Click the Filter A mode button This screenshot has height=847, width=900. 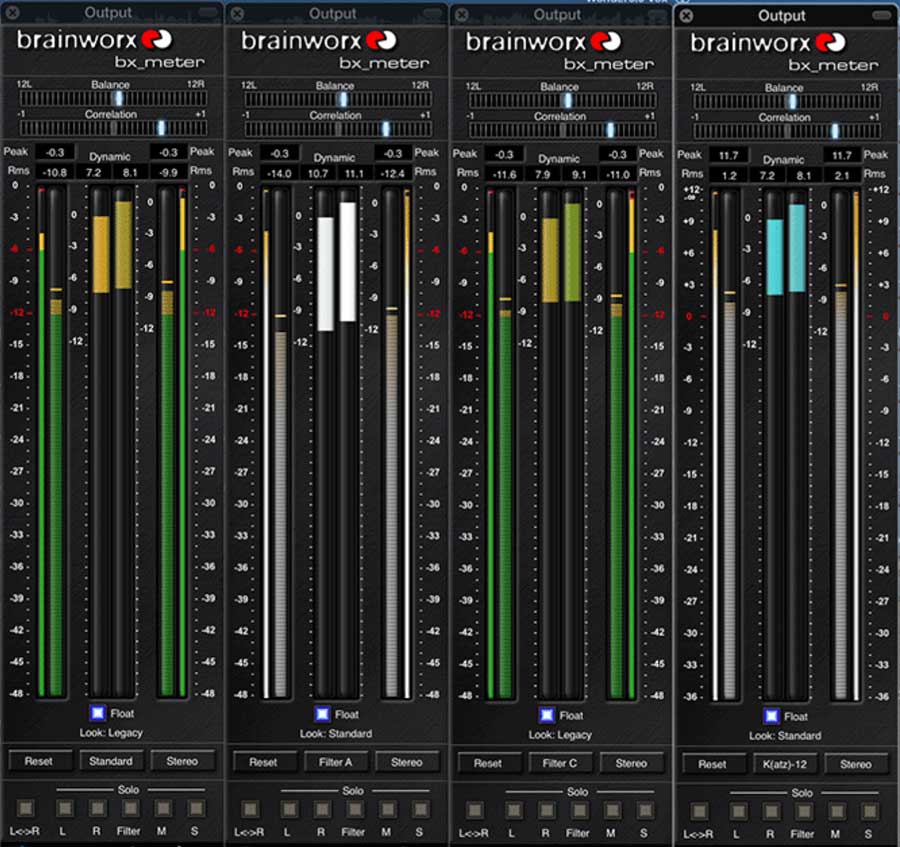coord(335,762)
